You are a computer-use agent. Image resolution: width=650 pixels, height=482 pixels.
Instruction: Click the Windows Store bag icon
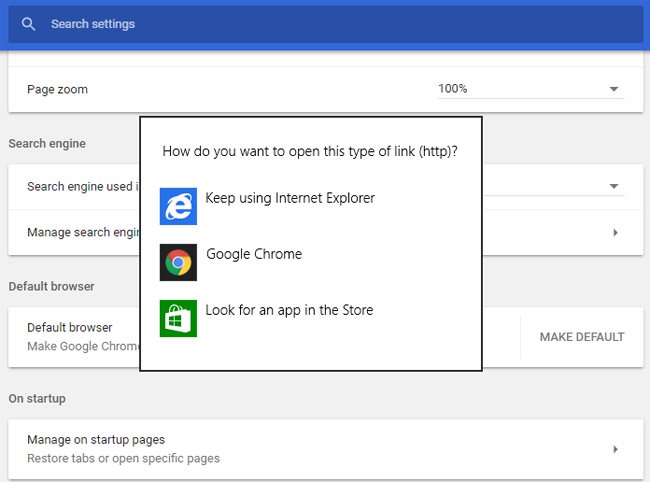(178, 318)
